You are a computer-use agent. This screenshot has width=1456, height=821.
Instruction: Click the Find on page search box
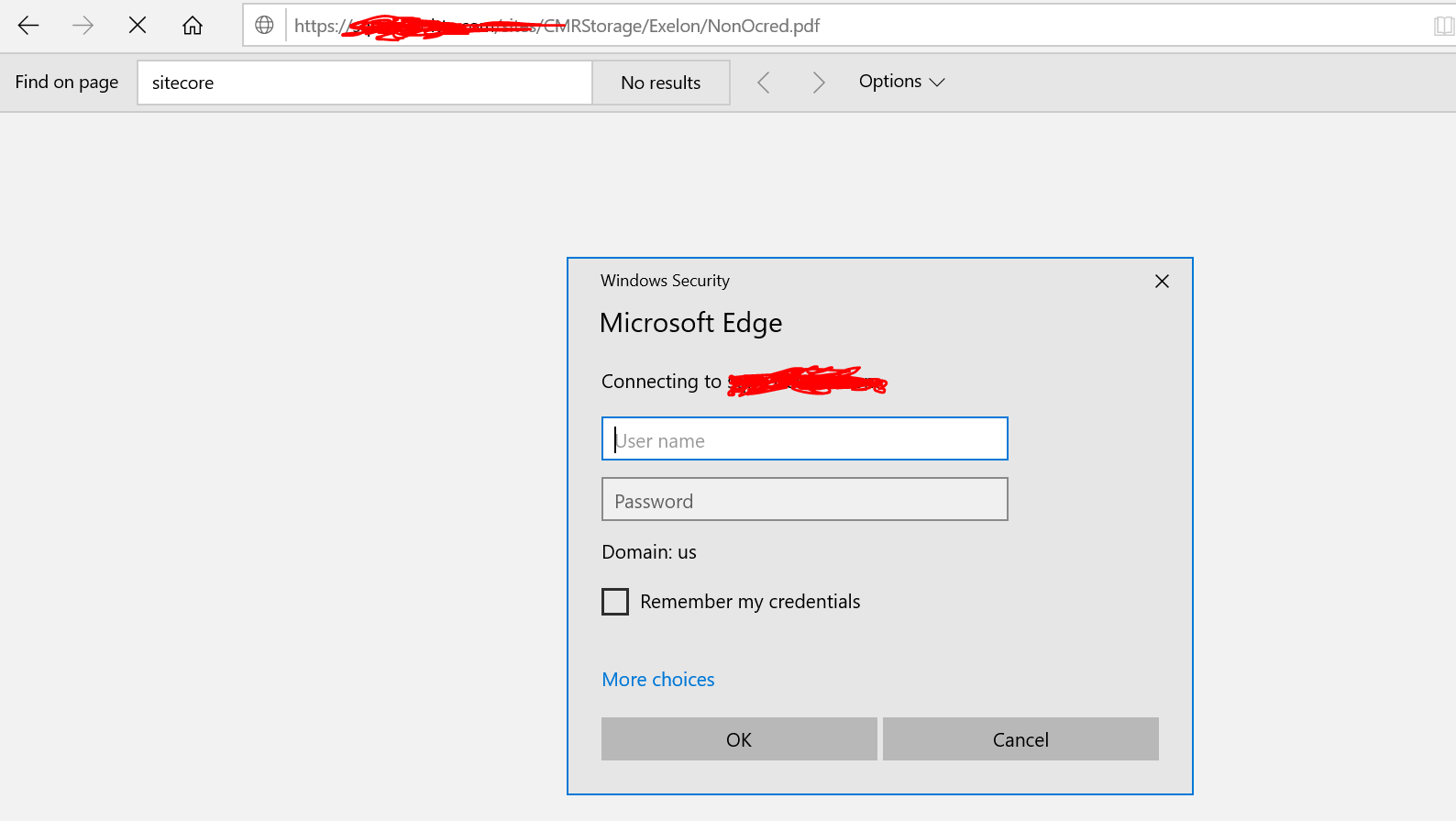(365, 83)
